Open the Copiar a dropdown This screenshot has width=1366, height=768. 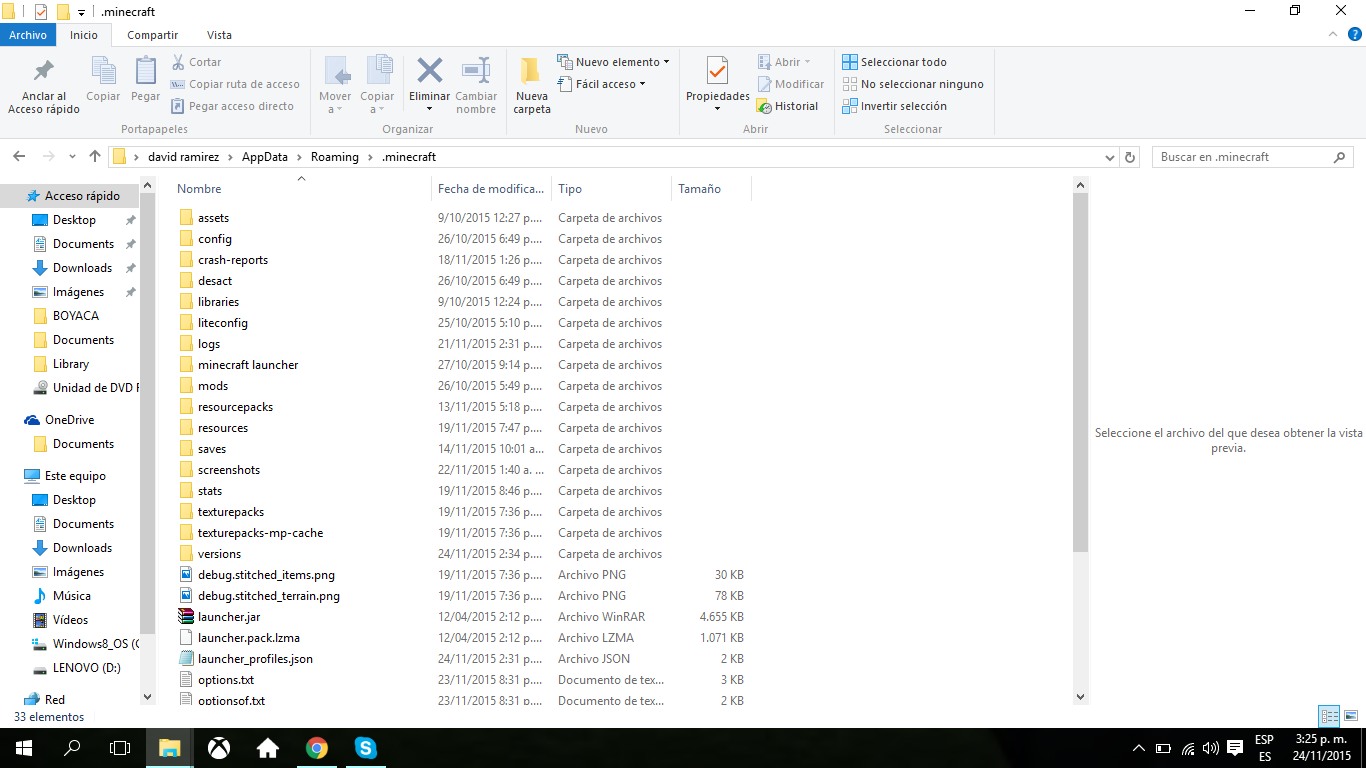(x=377, y=86)
